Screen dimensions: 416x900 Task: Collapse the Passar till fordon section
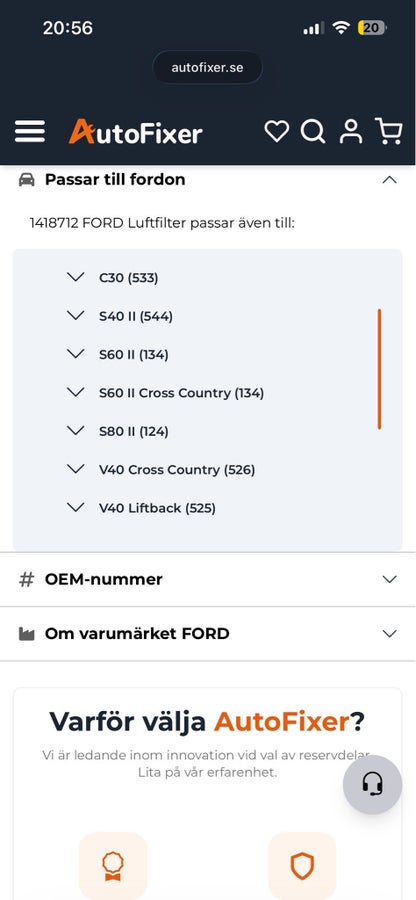coord(389,180)
